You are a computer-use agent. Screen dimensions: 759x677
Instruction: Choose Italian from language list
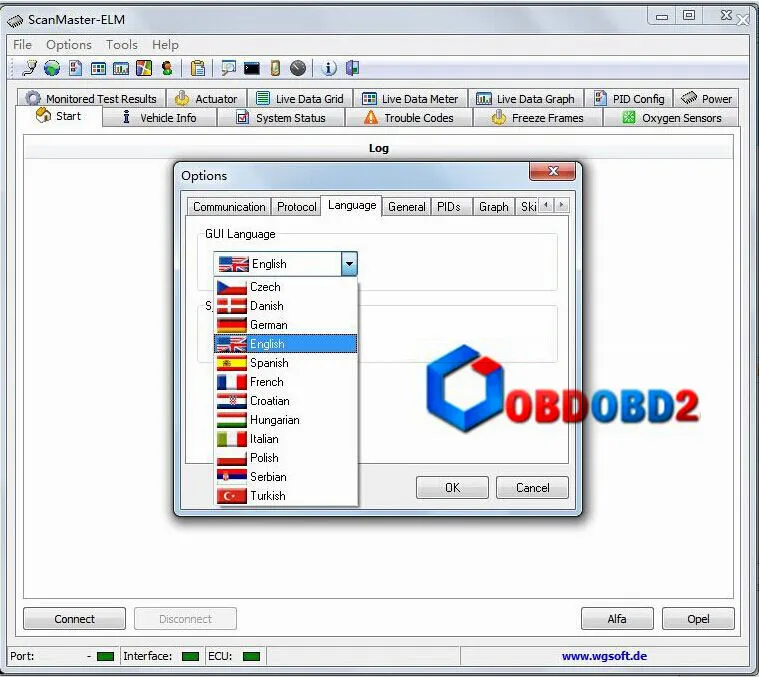click(x=286, y=439)
